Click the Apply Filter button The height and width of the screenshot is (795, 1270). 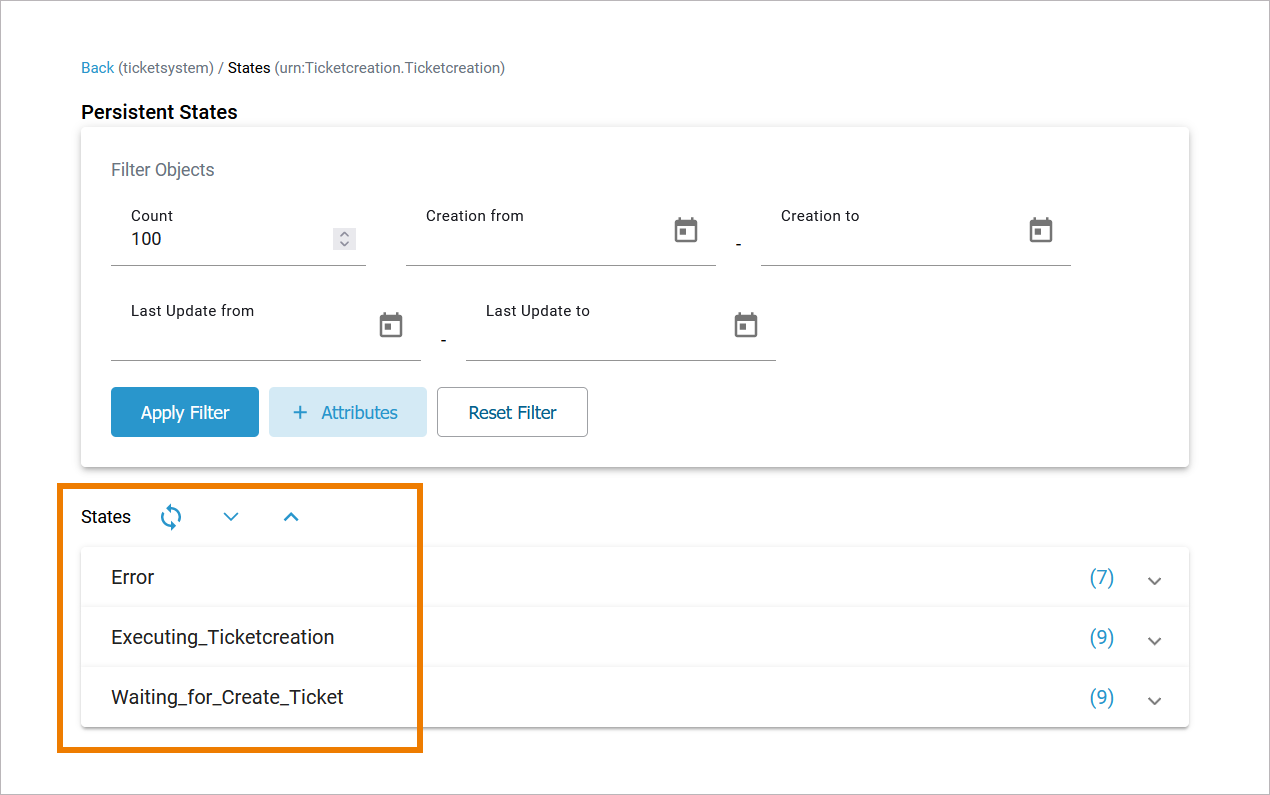185,412
